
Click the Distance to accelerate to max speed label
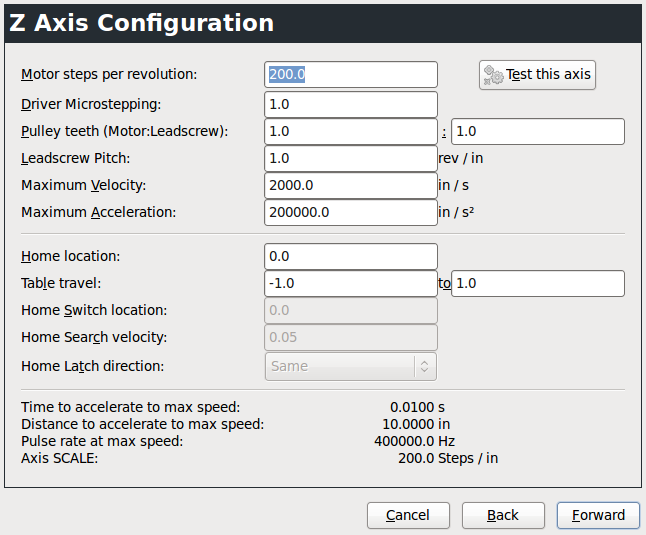[143, 424]
